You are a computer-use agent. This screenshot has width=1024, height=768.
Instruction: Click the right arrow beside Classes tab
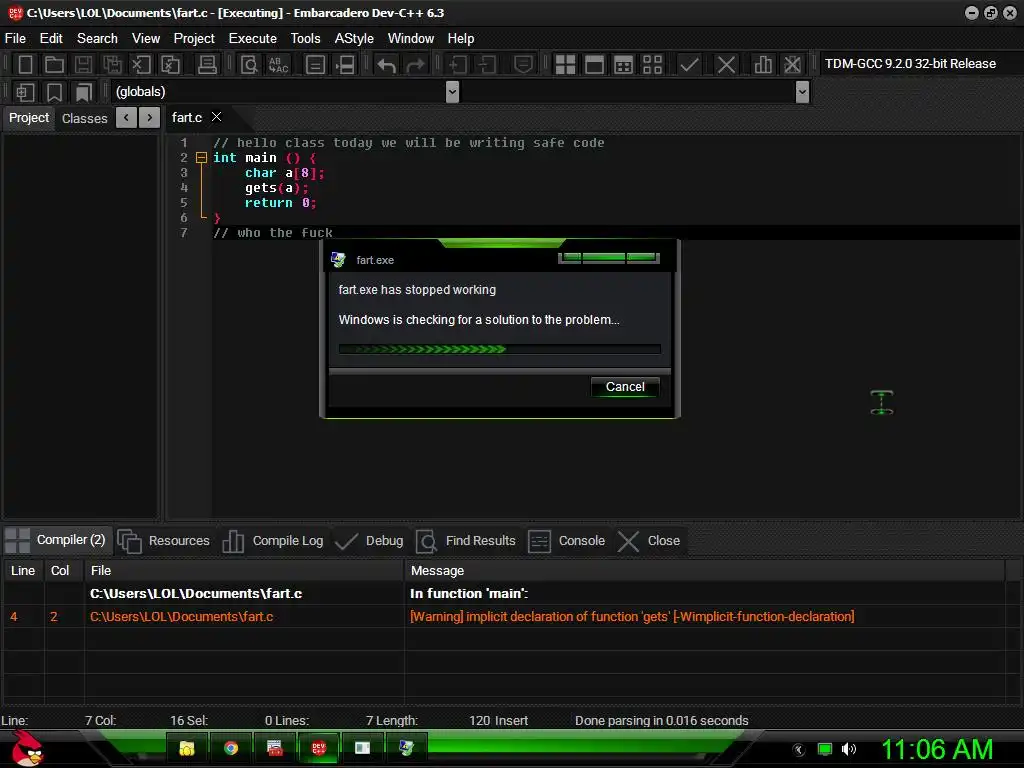pyautogui.click(x=150, y=118)
